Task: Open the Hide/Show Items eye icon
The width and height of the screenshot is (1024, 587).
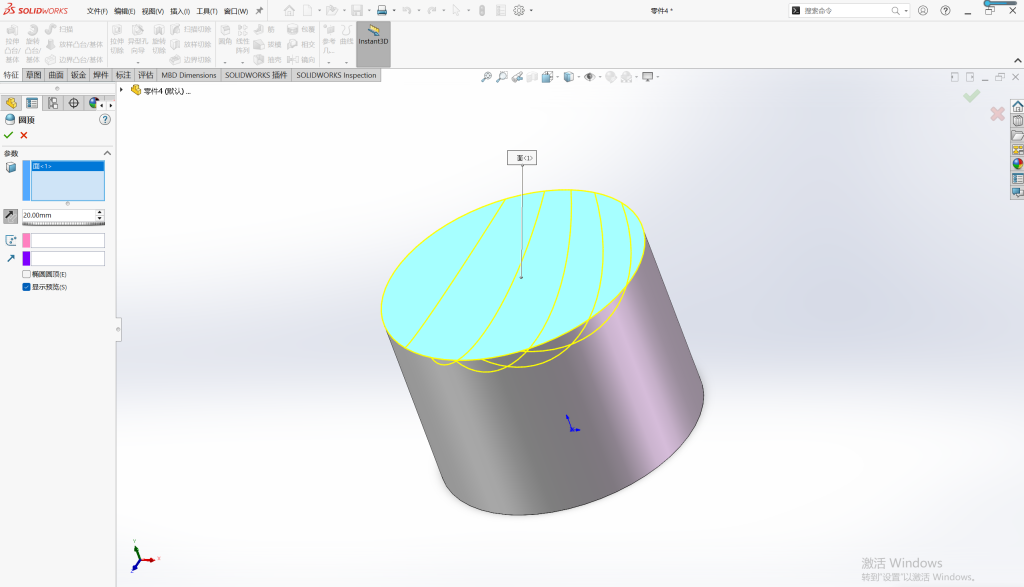Action: 590,77
